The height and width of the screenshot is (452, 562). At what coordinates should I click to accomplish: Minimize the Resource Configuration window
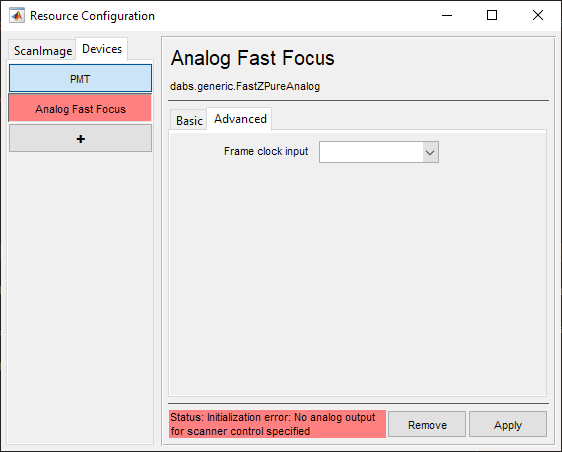(447, 15)
